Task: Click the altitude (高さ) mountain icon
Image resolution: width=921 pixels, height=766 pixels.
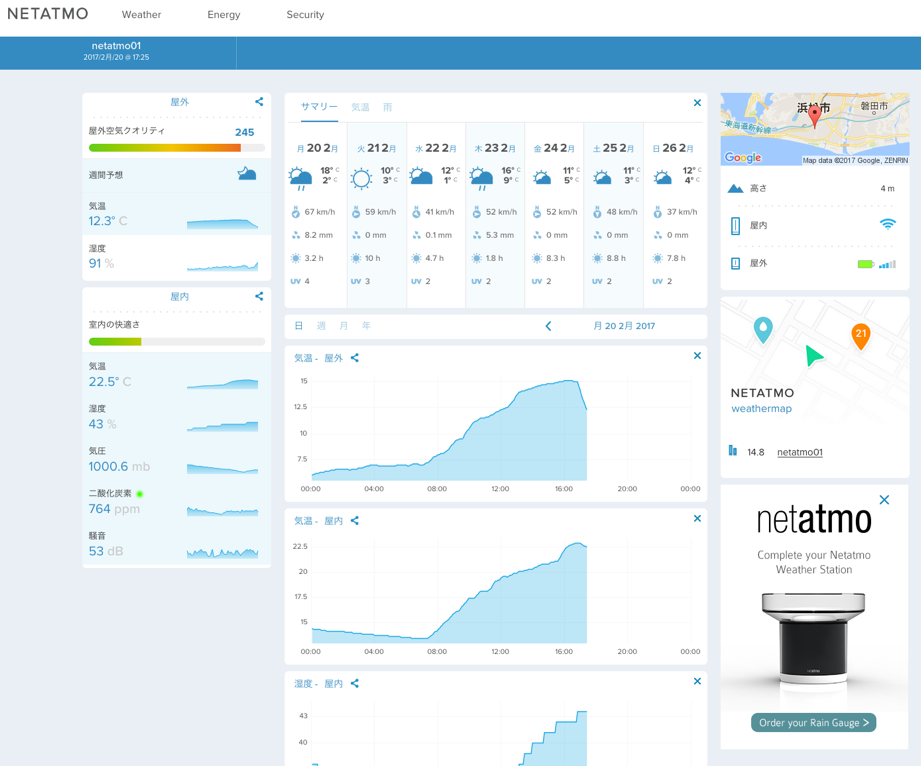Action: point(735,189)
